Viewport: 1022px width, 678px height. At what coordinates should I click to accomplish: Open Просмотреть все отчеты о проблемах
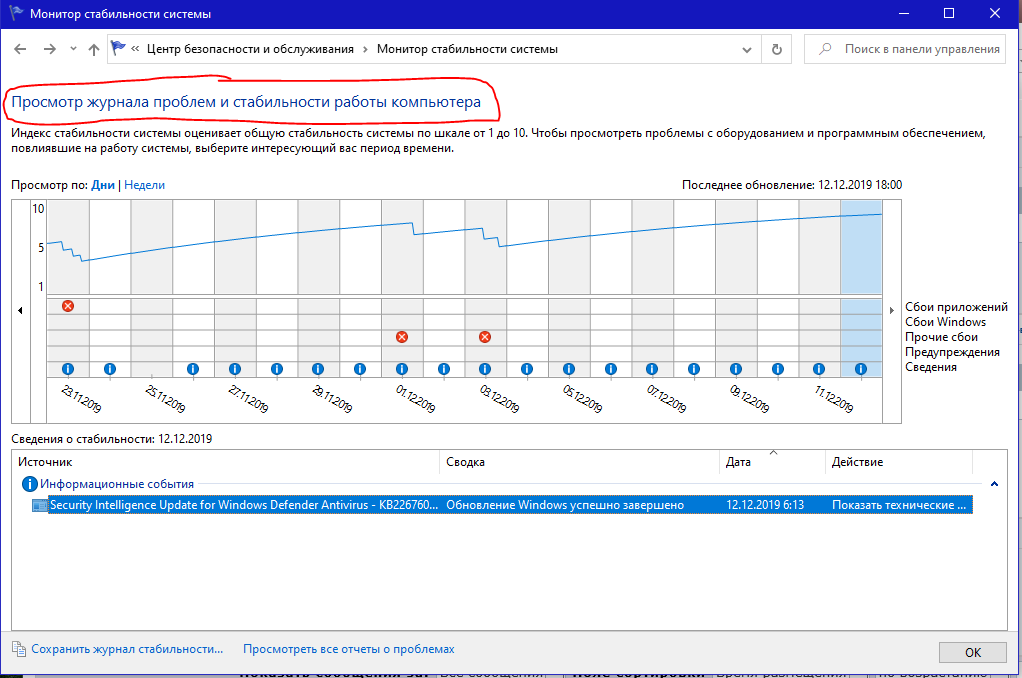click(349, 649)
